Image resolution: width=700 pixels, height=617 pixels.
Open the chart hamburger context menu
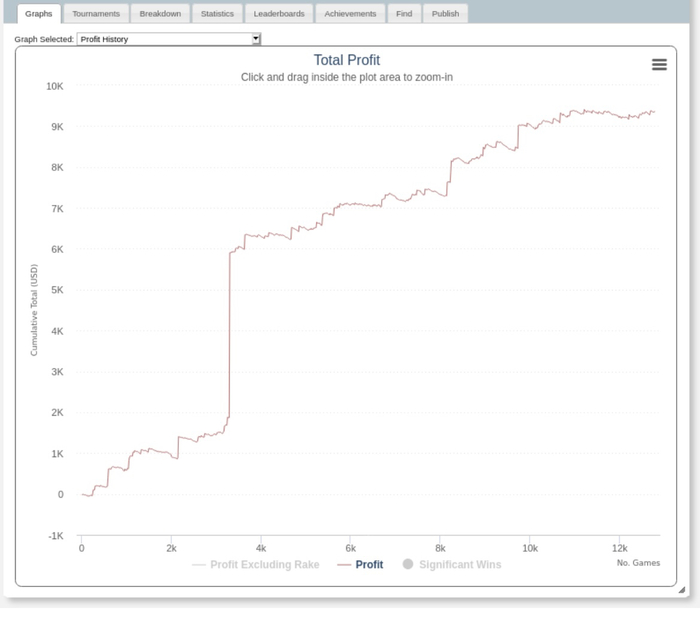click(659, 65)
